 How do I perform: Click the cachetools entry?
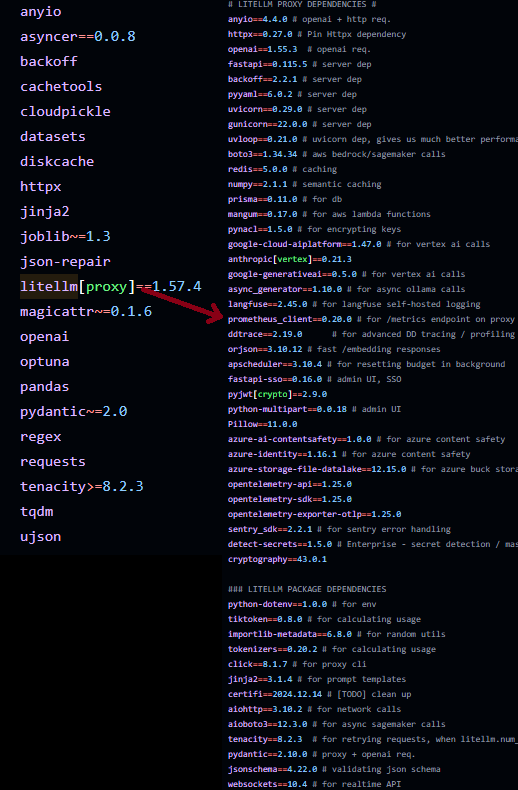61,86
